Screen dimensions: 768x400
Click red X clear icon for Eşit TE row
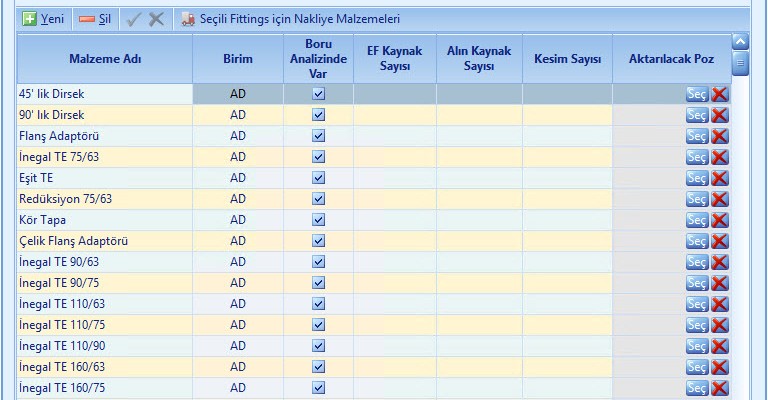click(719, 178)
